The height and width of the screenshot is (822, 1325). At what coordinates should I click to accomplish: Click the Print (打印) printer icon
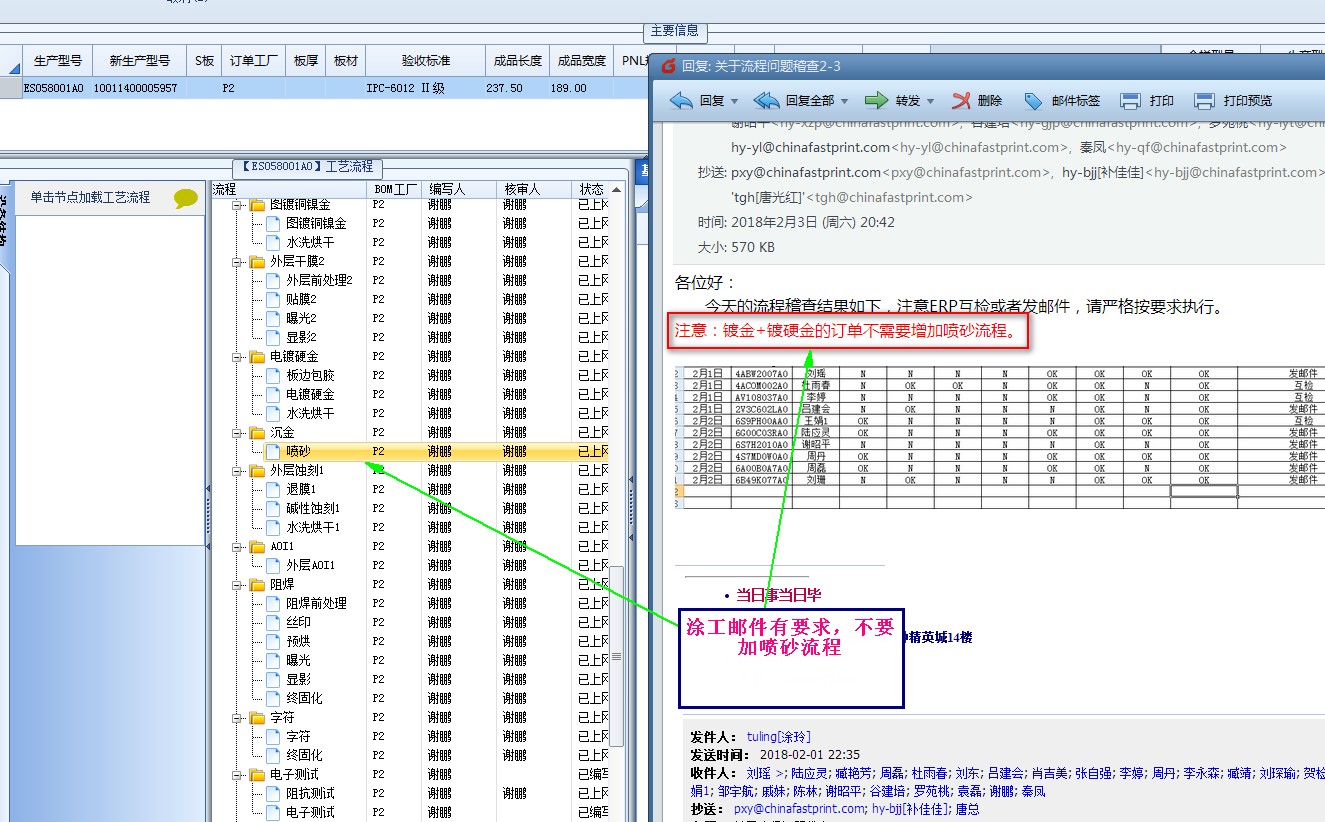[x=1130, y=101]
